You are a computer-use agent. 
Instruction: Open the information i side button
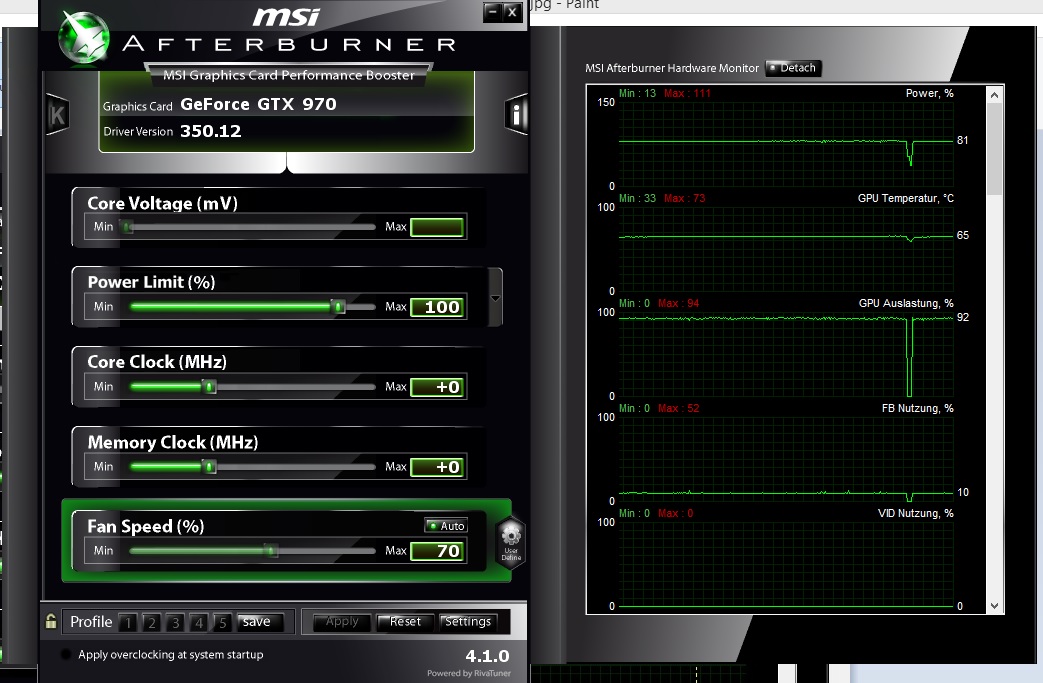tap(516, 114)
